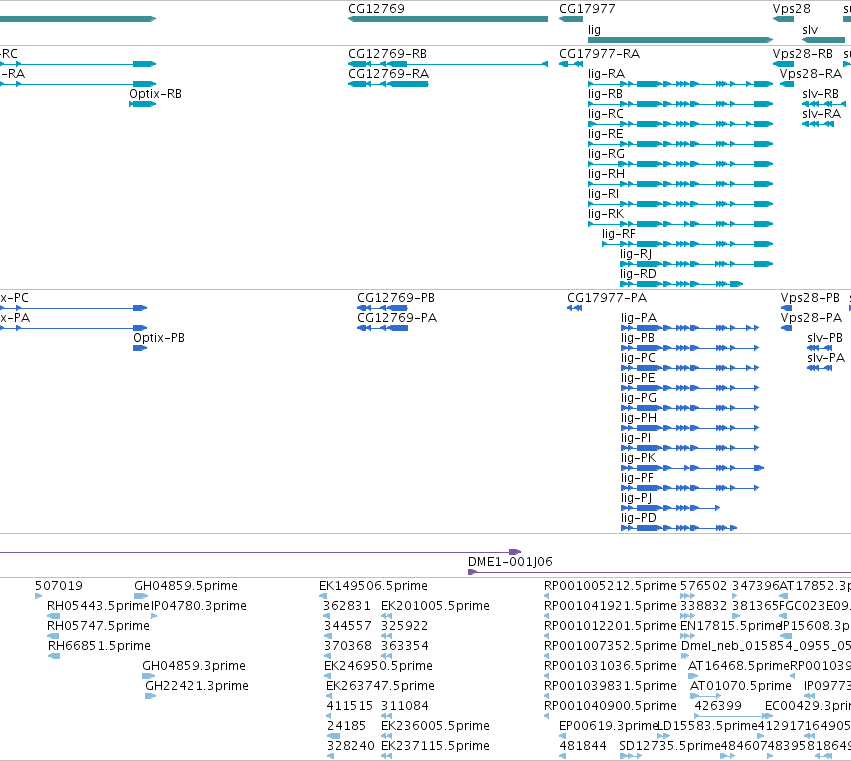Screen dimensions: 851x761
Task: Select EST AT01070.5prime
Action: click(x=741, y=686)
